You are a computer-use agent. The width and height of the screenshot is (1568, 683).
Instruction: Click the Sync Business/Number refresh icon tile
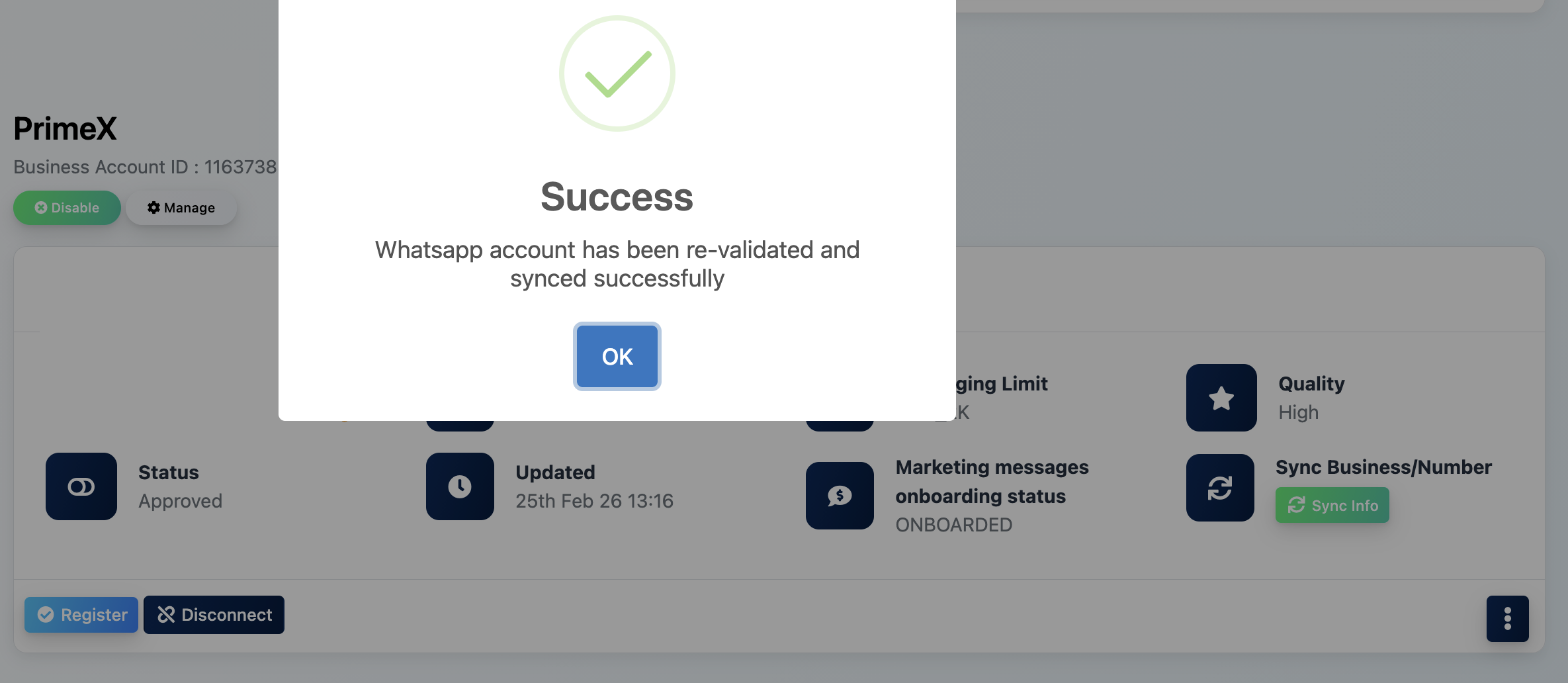1220,488
